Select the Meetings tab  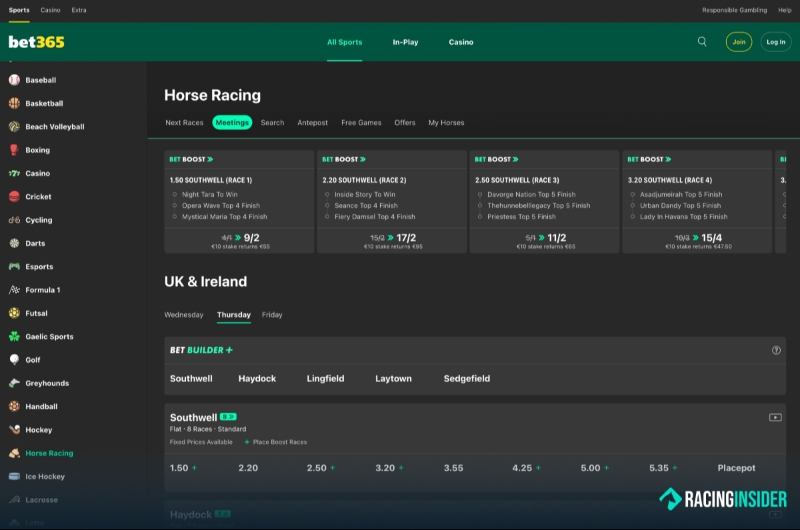point(232,122)
